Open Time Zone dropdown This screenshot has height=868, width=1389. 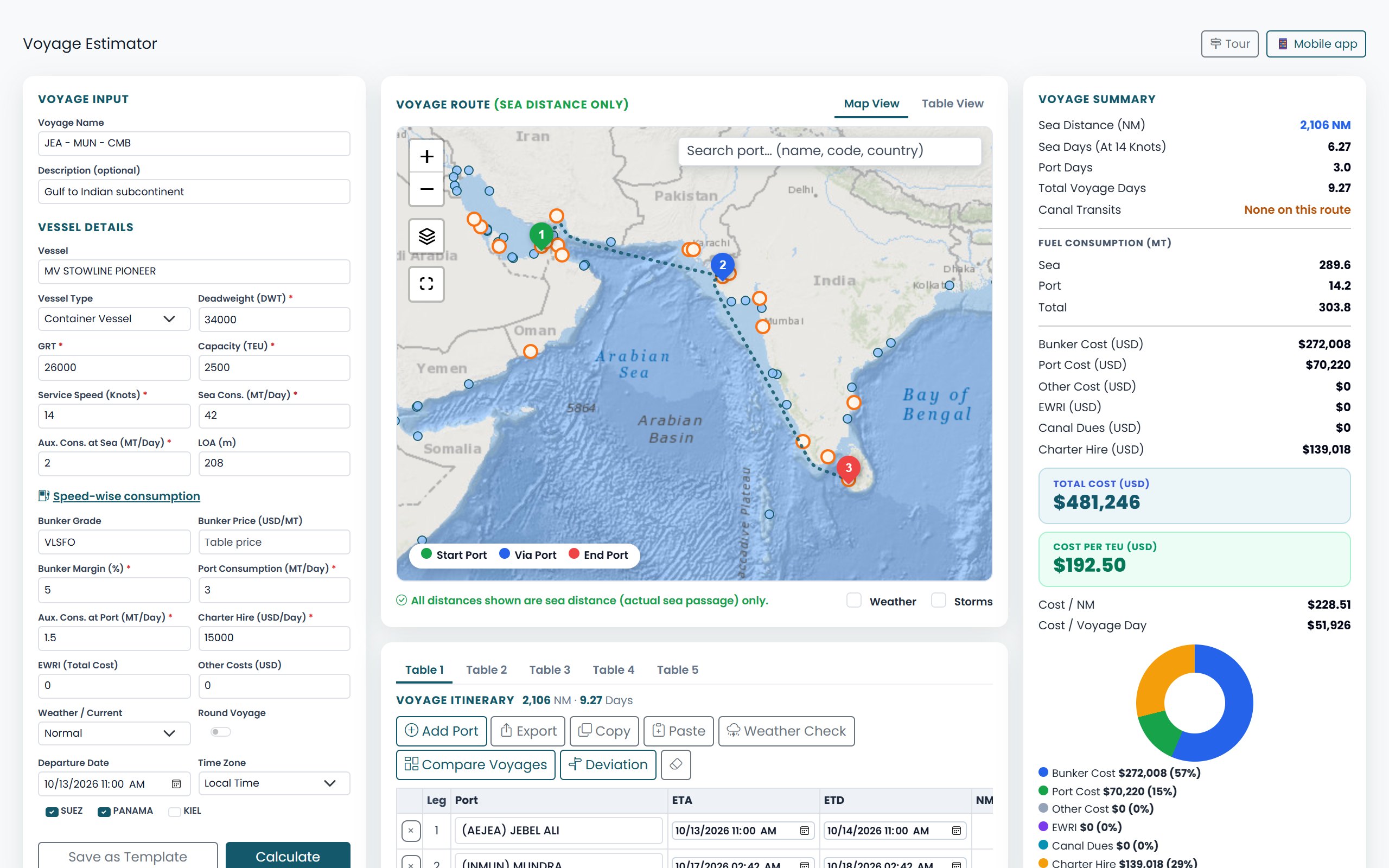coord(274,783)
